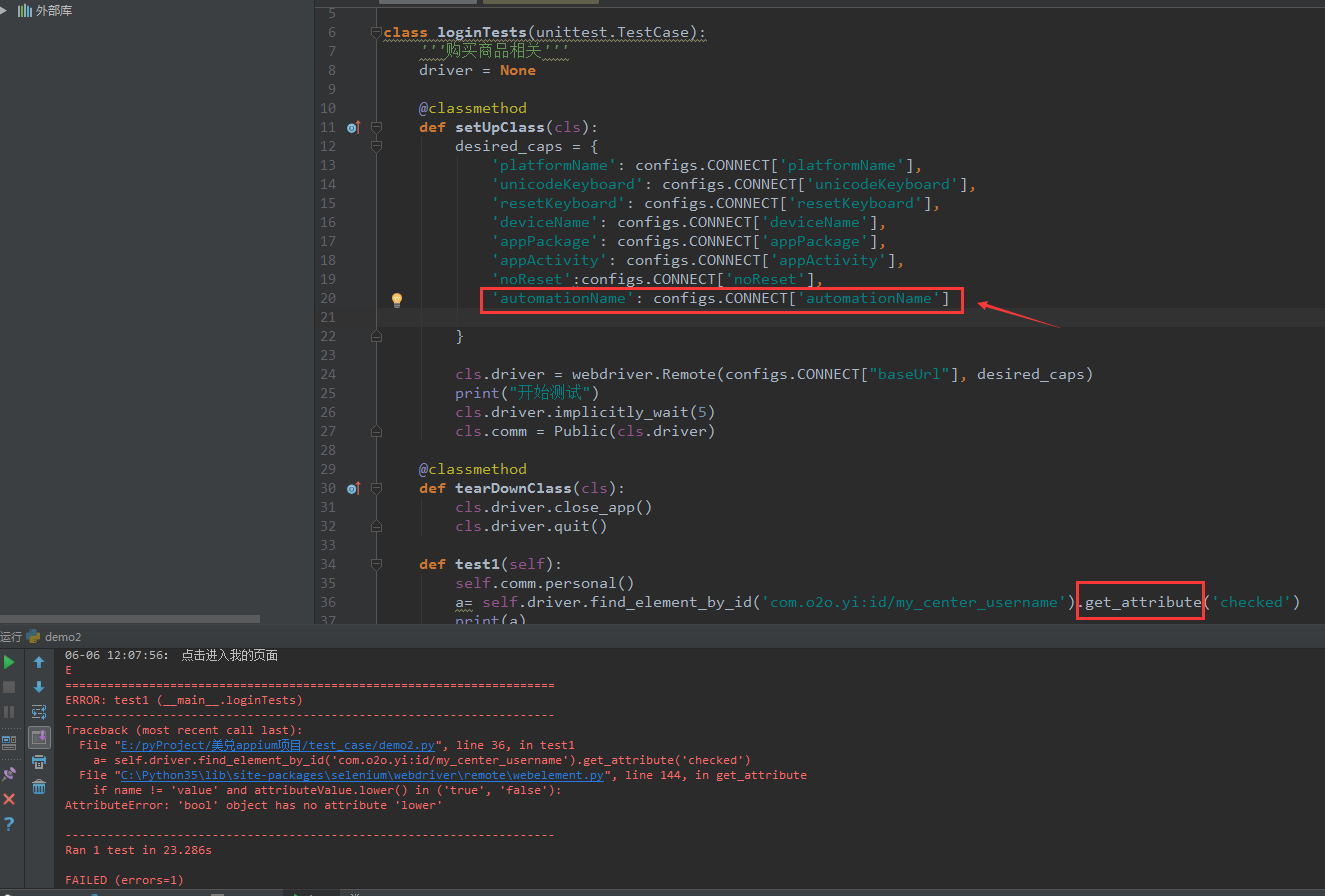Click cls.comm = Public(cls.driver) line
The width and height of the screenshot is (1325, 896).
click(585, 431)
